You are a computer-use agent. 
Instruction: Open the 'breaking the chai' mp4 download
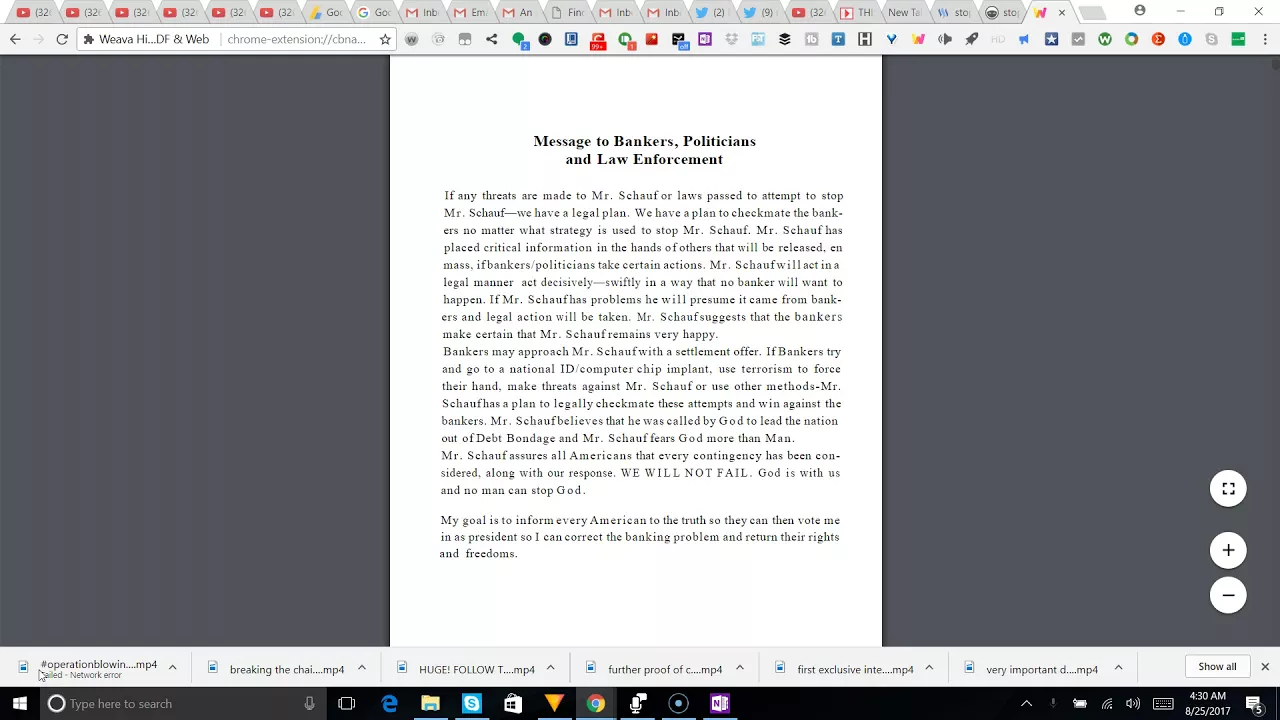pos(276,668)
